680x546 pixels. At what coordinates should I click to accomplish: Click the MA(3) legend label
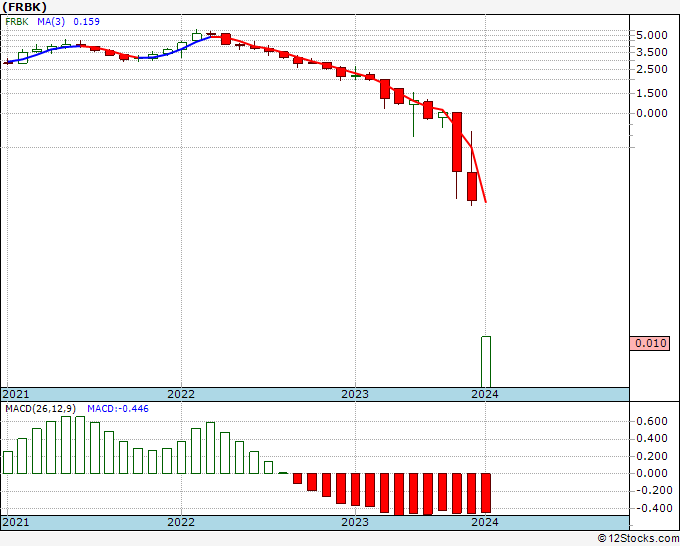point(51,22)
